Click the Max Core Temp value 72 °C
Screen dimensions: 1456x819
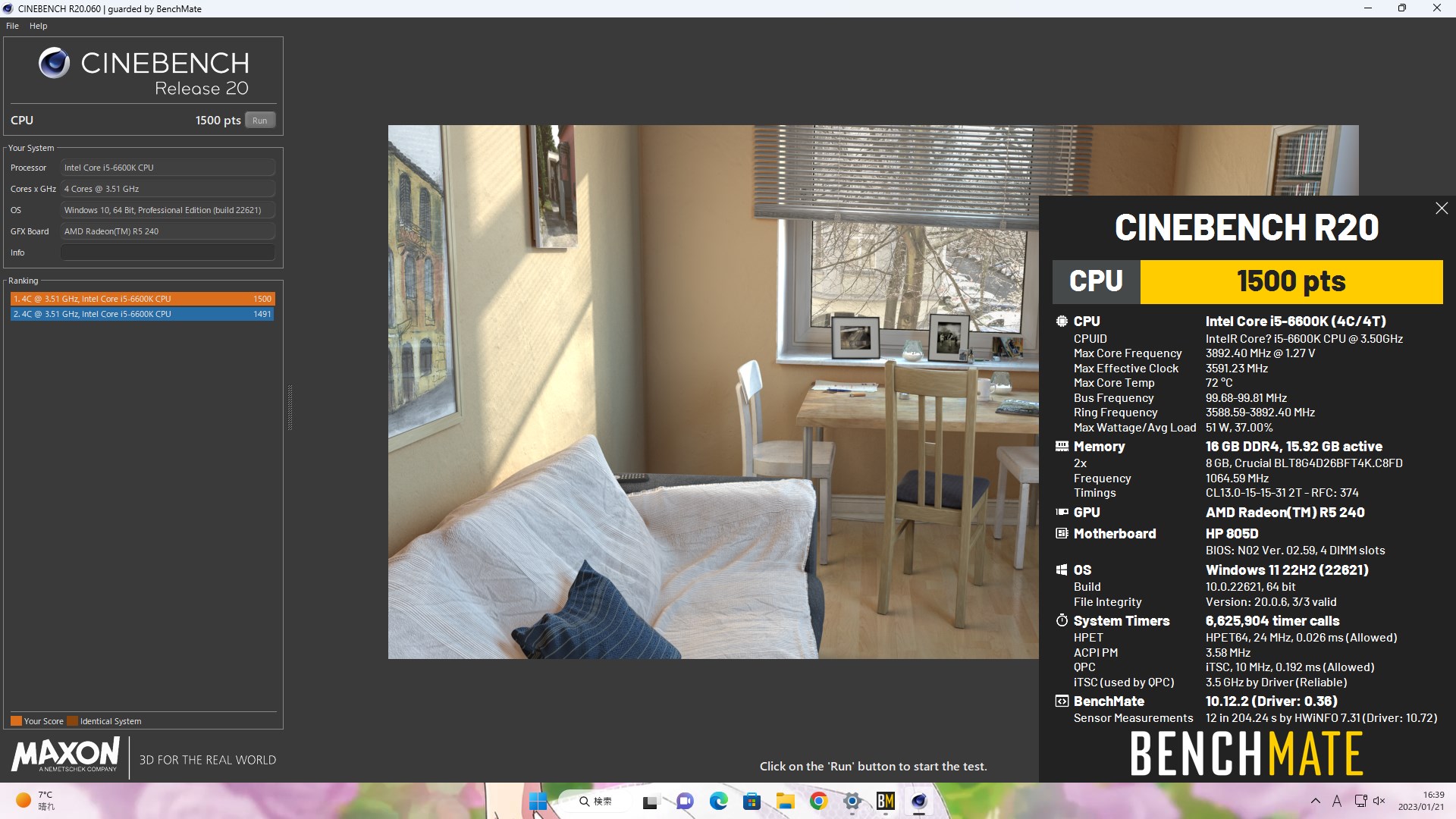pyautogui.click(x=1219, y=383)
